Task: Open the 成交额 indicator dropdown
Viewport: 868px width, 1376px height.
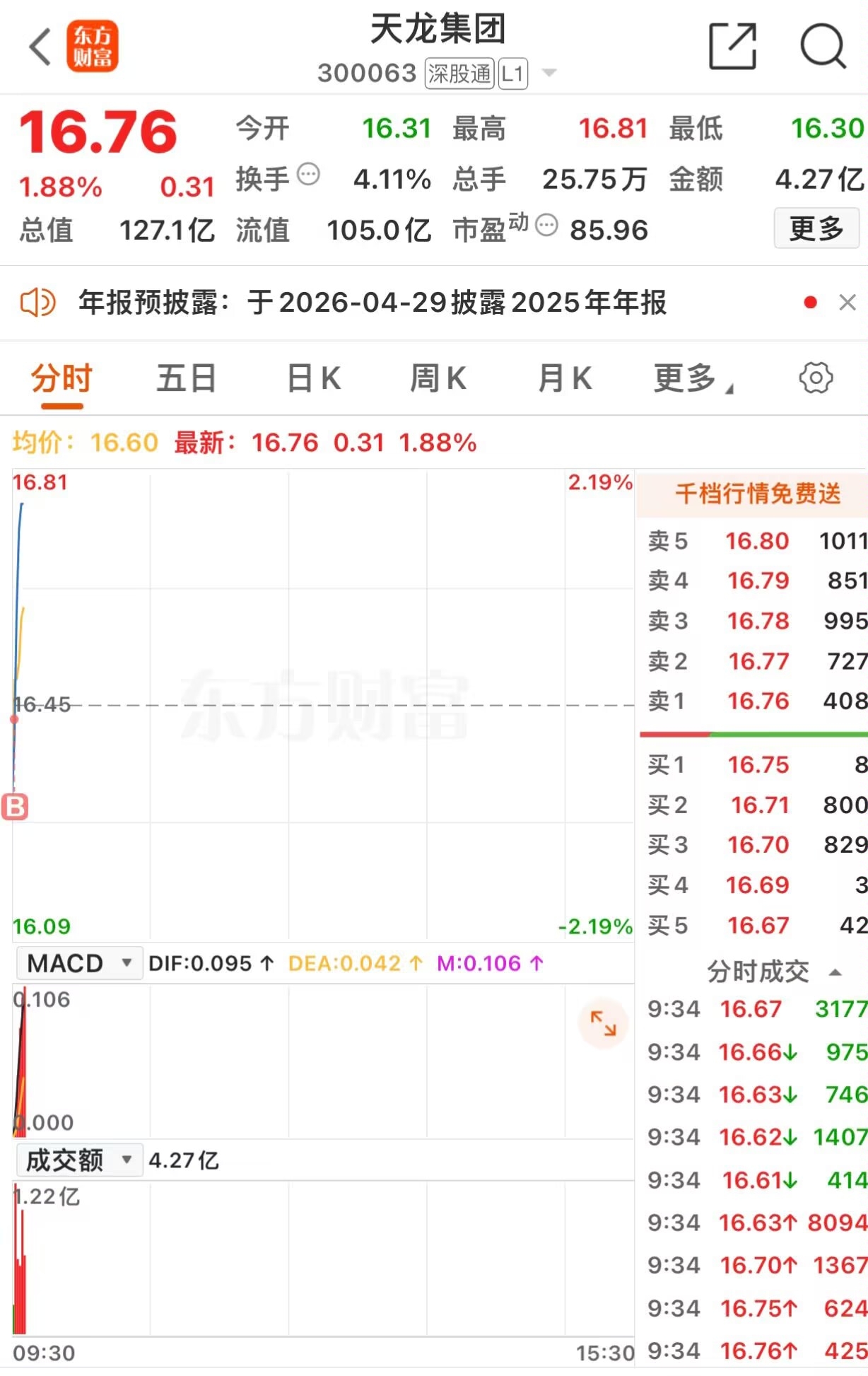Action: click(x=79, y=1160)
